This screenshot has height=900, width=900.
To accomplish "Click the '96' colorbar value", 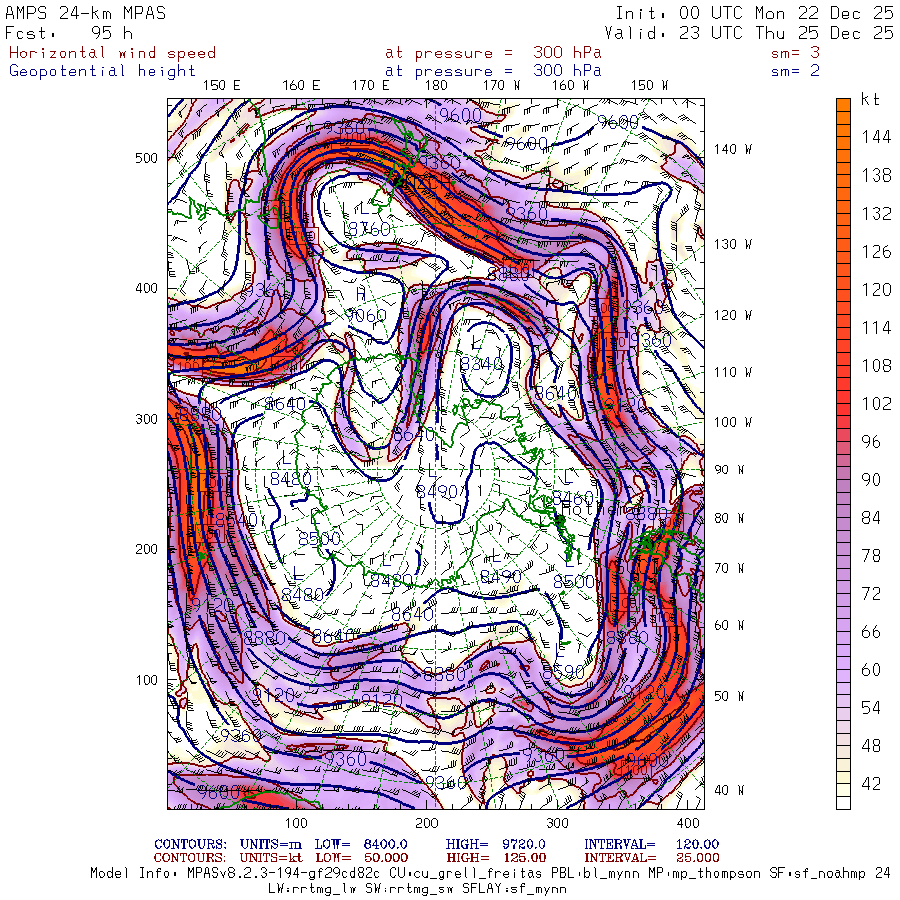I will 871,442.
